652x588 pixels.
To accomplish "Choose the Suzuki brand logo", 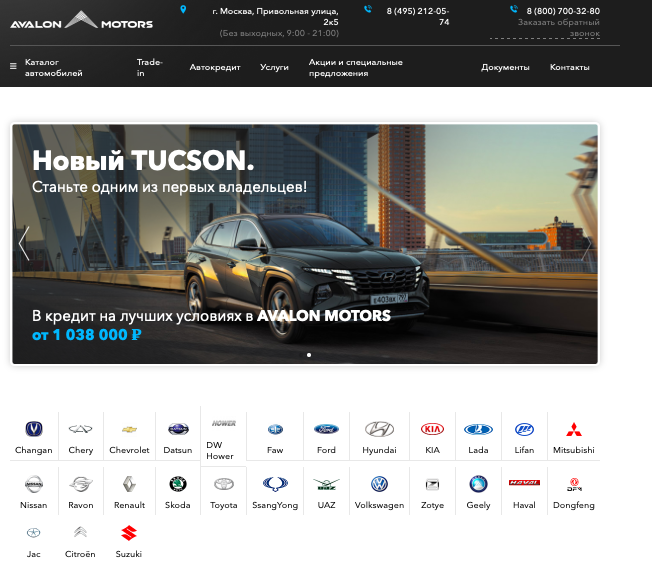I will click(x=129, y=533).
